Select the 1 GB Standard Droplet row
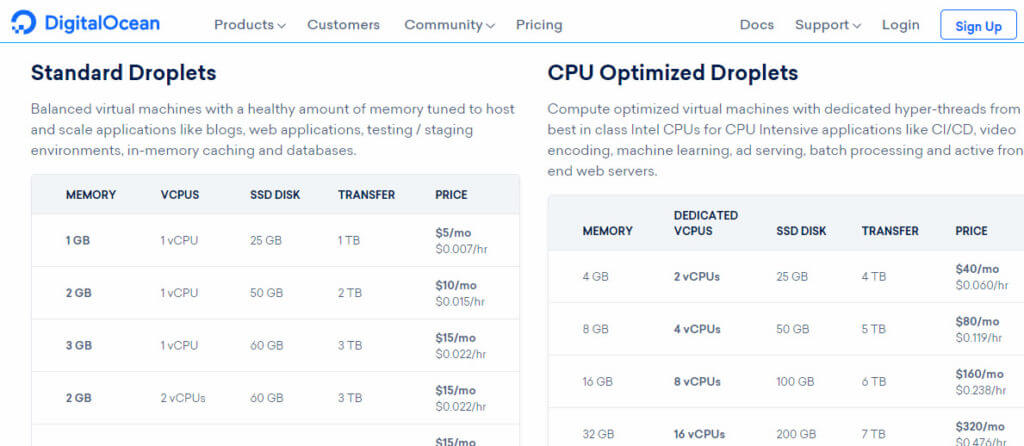Viewport: 1024px width, 446px height. click(276, 240)
